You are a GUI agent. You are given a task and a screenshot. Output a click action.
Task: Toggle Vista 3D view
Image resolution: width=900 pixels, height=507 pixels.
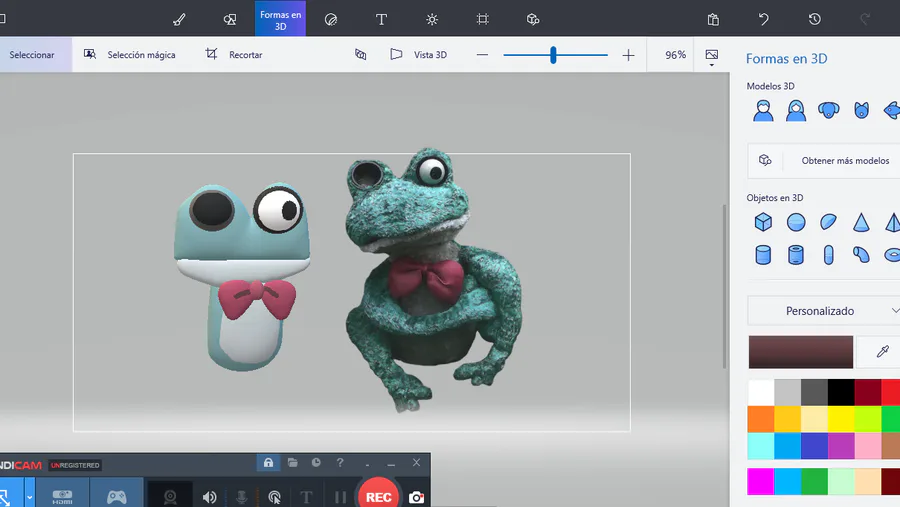[418, 55]
